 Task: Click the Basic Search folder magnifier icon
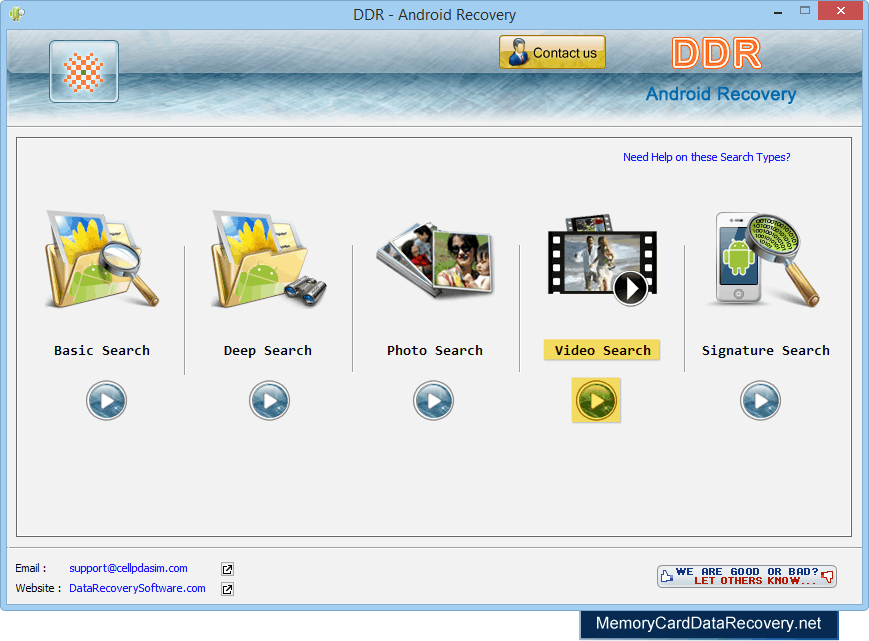click(102, 259)
